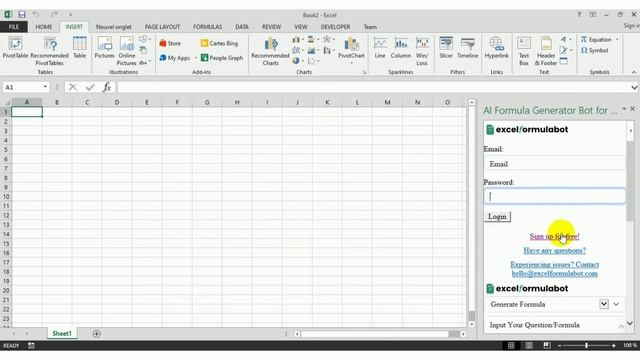Add a new sheet with plus button
Screen dimensions: 640x360
(96, 333)
